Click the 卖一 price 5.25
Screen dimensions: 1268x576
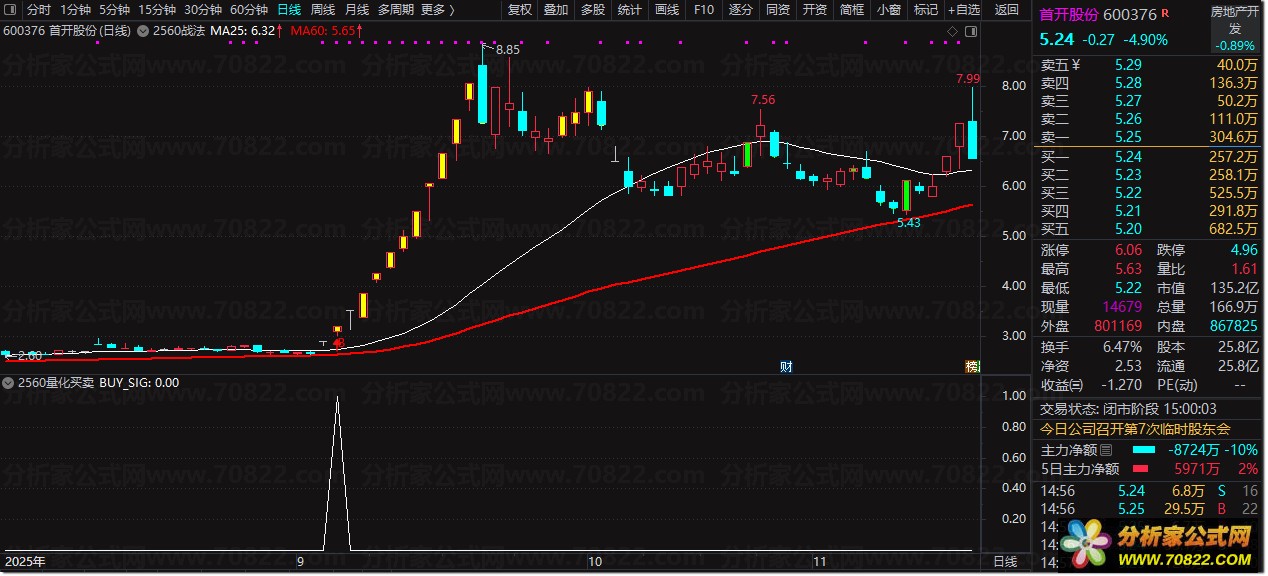pos(1128,137)
